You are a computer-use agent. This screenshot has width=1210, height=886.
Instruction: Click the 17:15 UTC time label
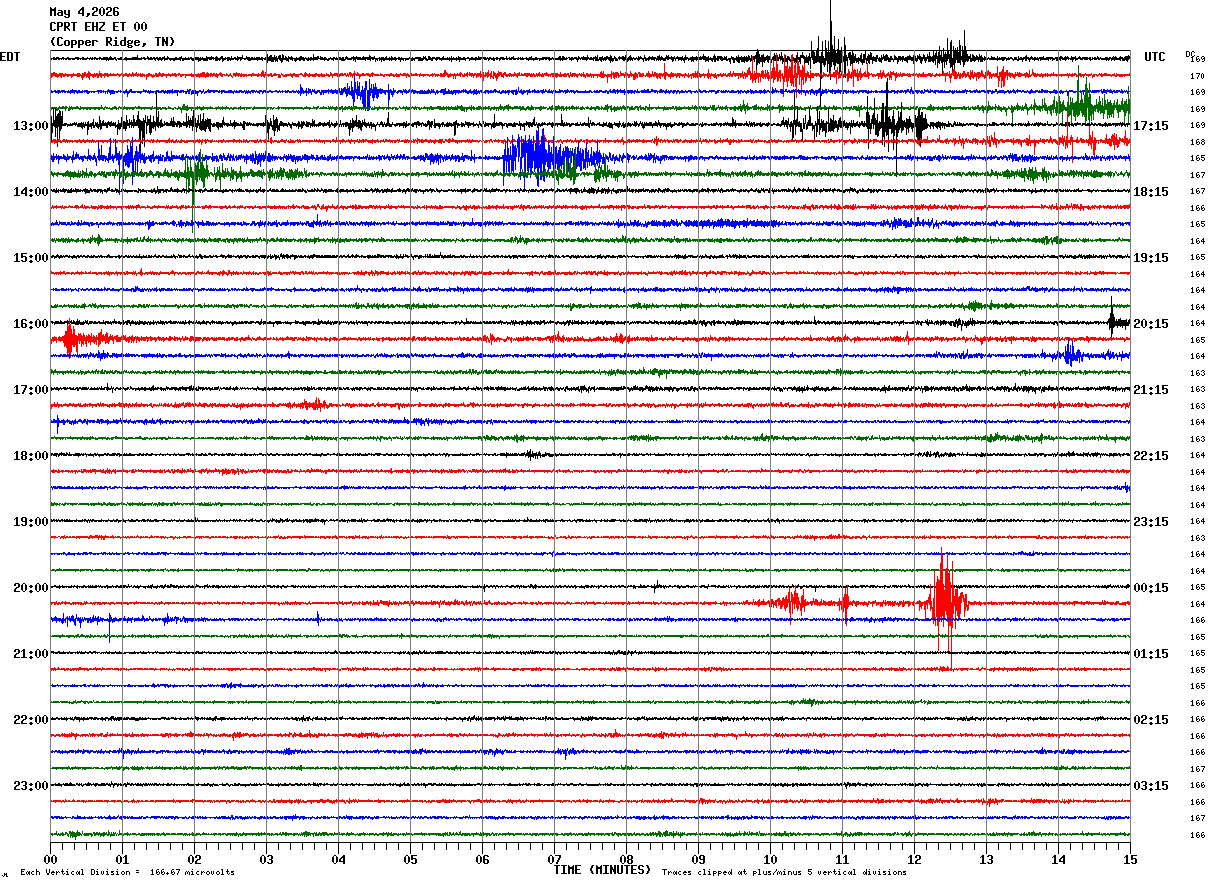click(1151, 126)
